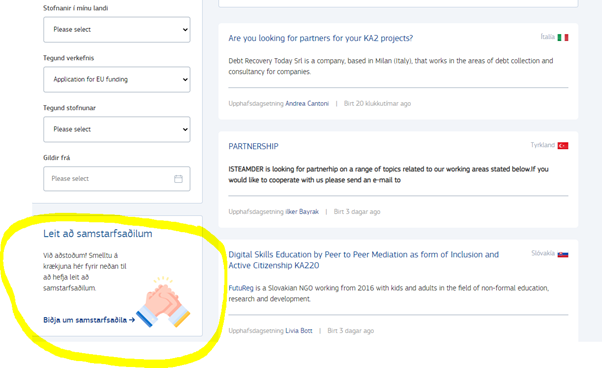Click author link Livia Bott
The image size is (602, 368).
pos(299,331)
